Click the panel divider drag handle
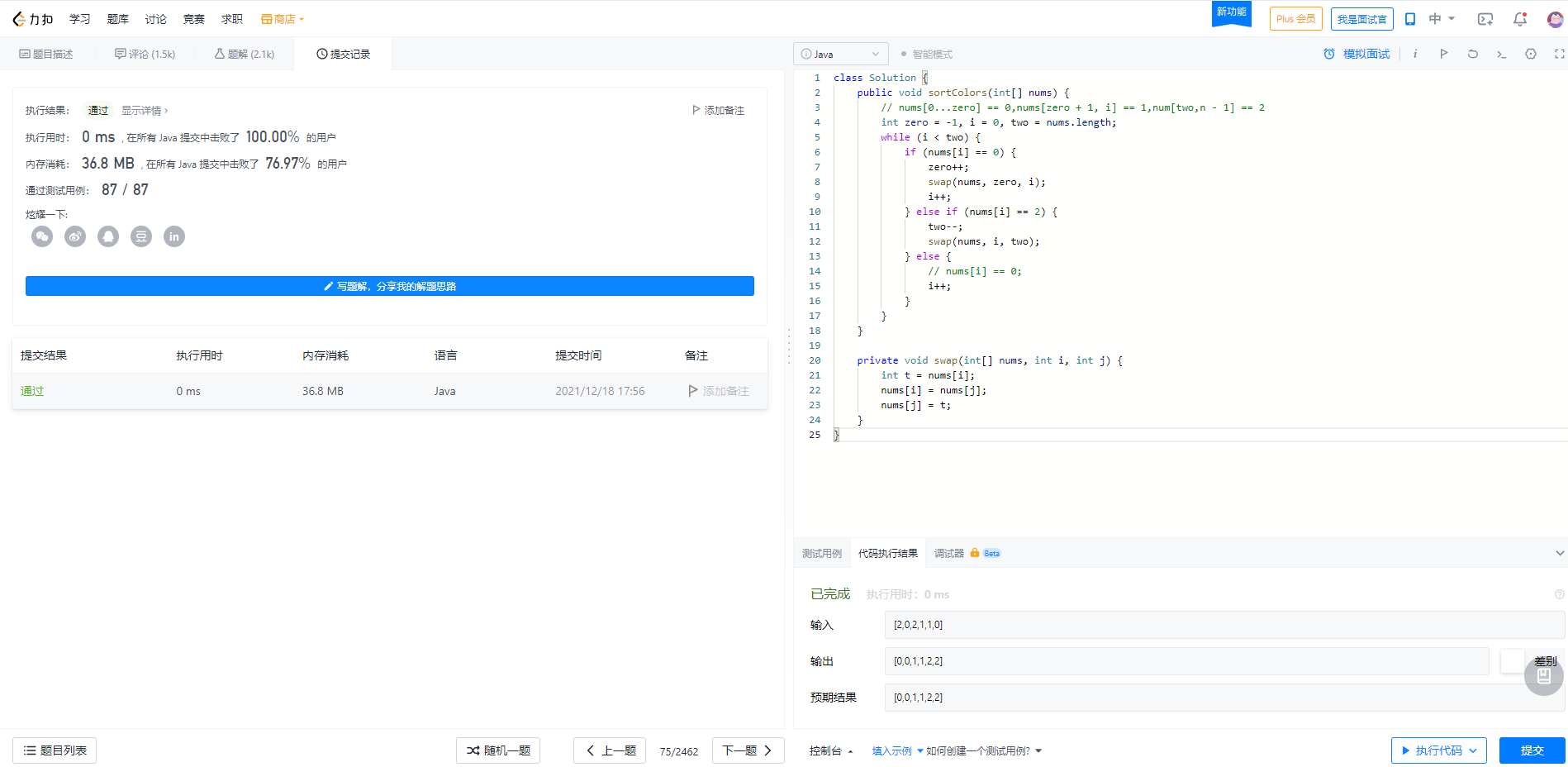 (789, 346)
